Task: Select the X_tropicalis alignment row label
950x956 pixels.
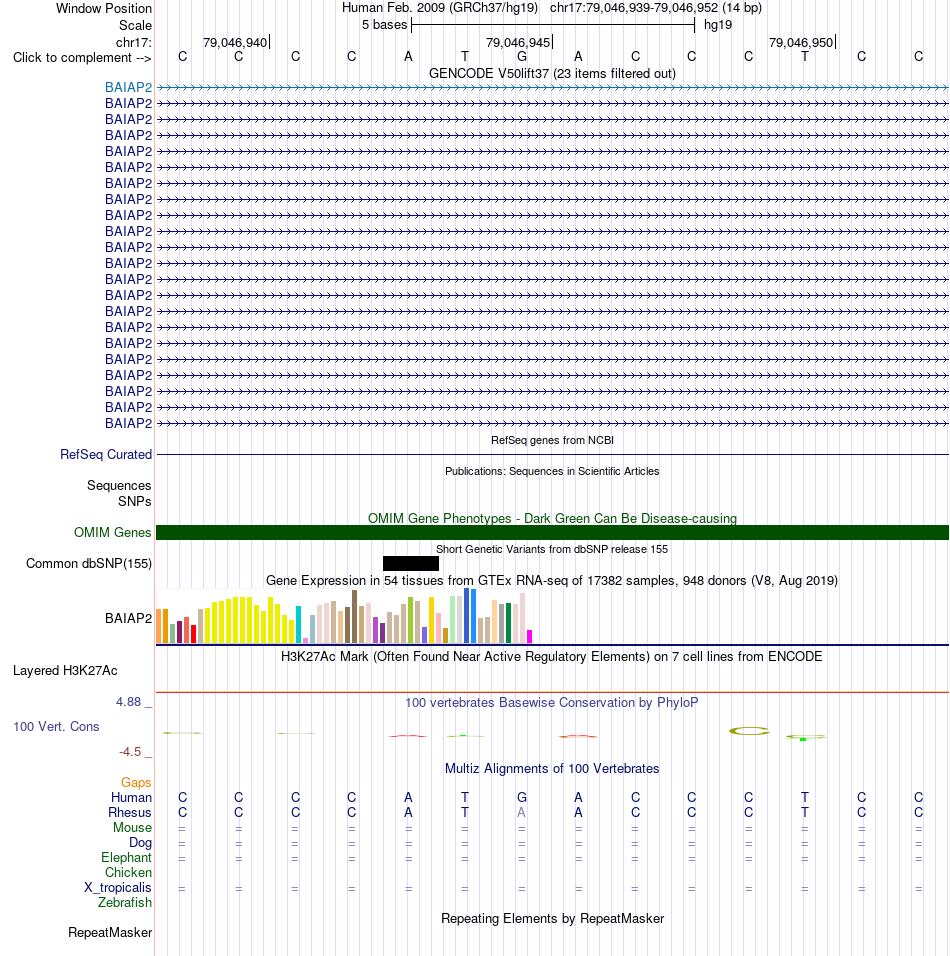Action: coord(118,888)
